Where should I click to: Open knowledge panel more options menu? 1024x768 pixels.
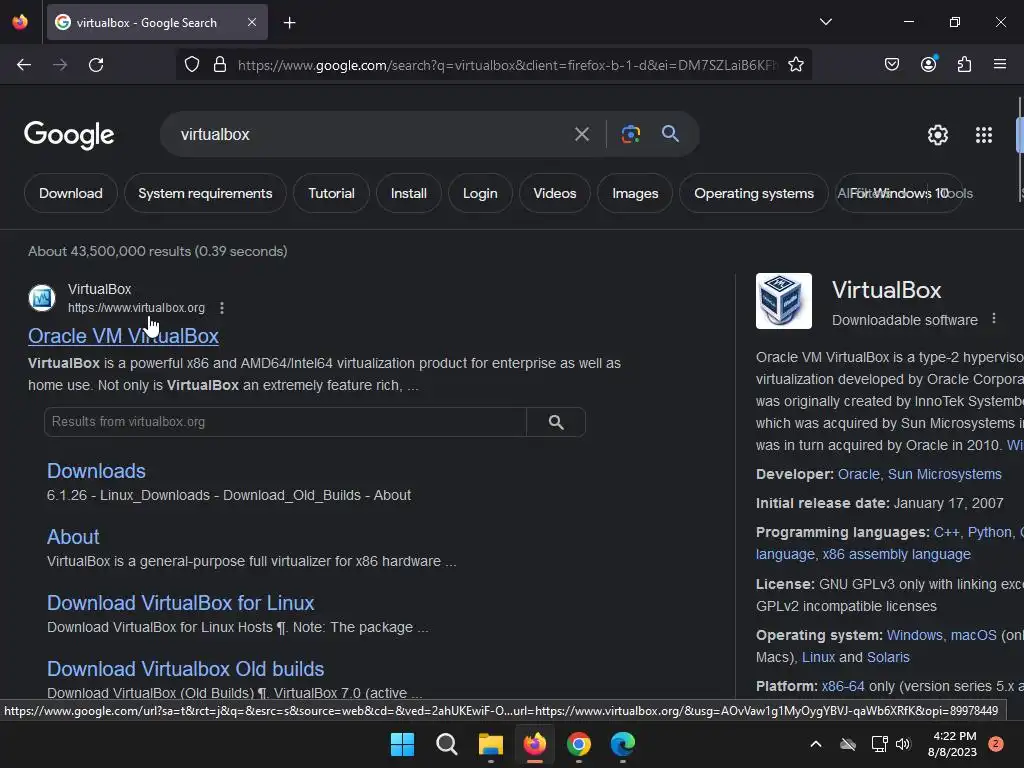pos(994,318)
